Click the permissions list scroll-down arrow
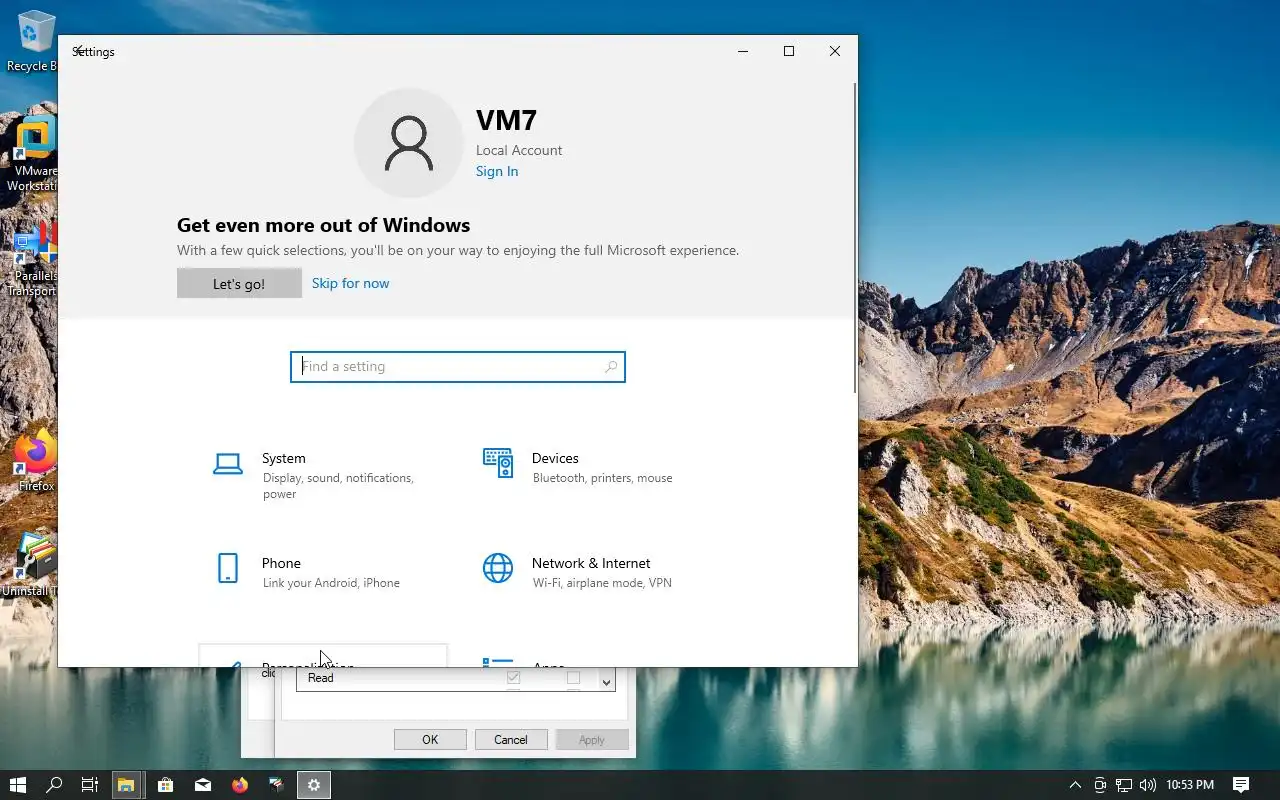1280x800 pixels. pos(606,682)
